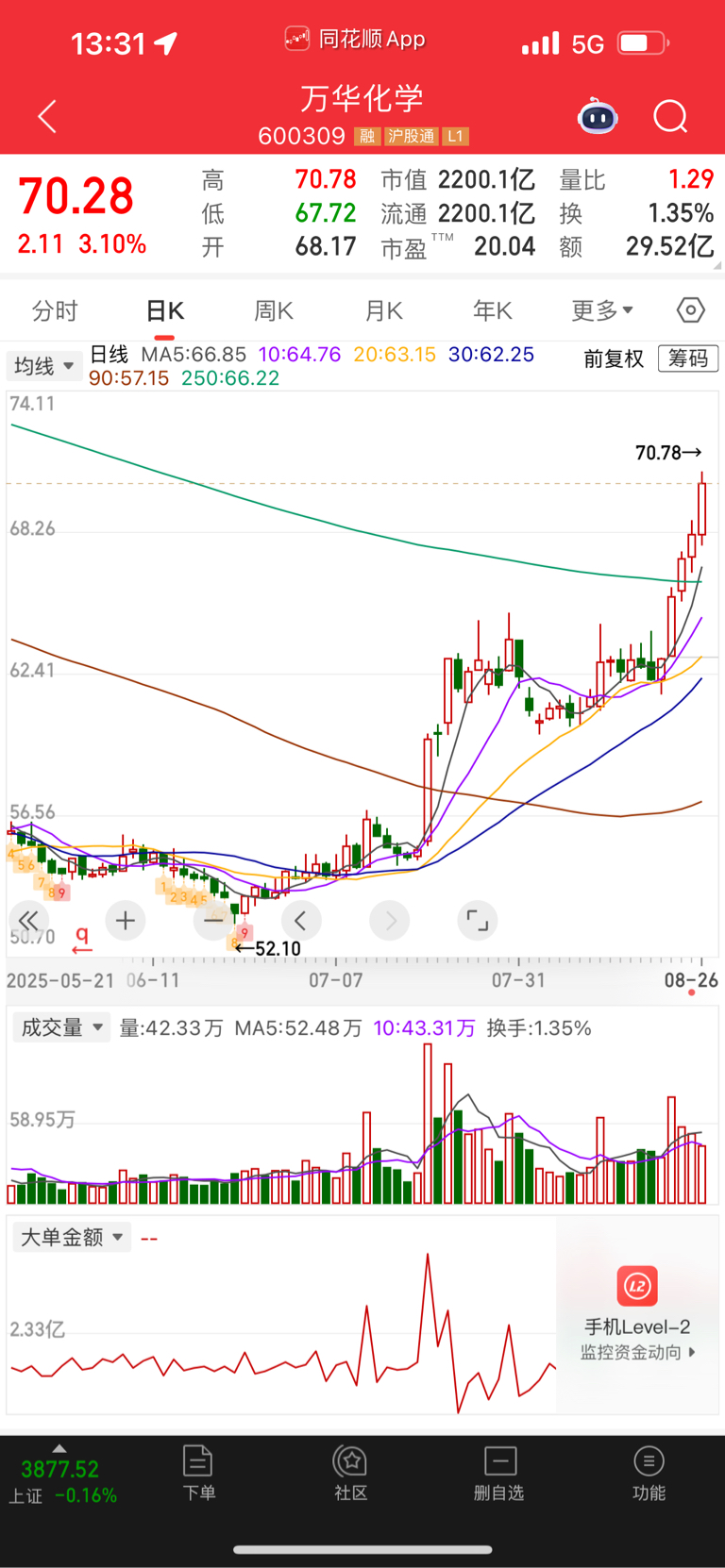This screenshot has height=1568, width=725.
Task: Tap turnover amount 29.52亿
Action: click(x=670, y=247)
